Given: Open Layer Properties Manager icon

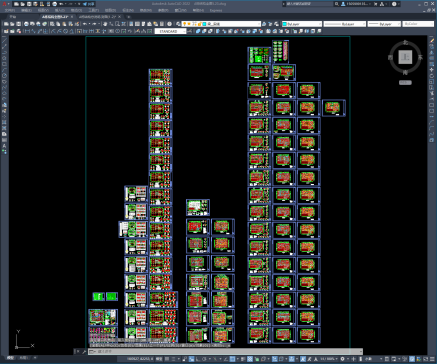Looking at the screenshot, I should tap(178, 24).
